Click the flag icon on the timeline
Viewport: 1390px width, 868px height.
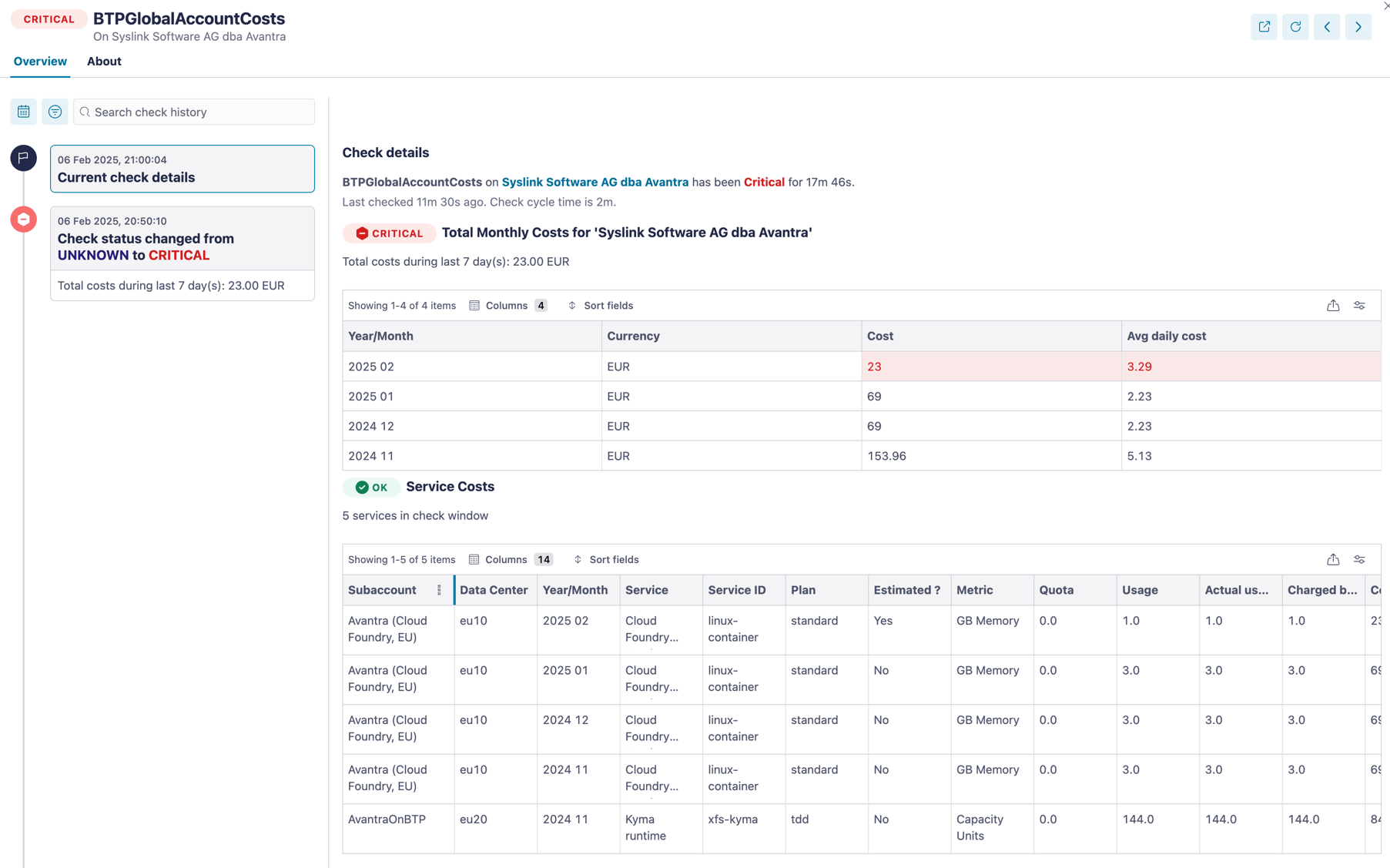click(x=23, y=158)
